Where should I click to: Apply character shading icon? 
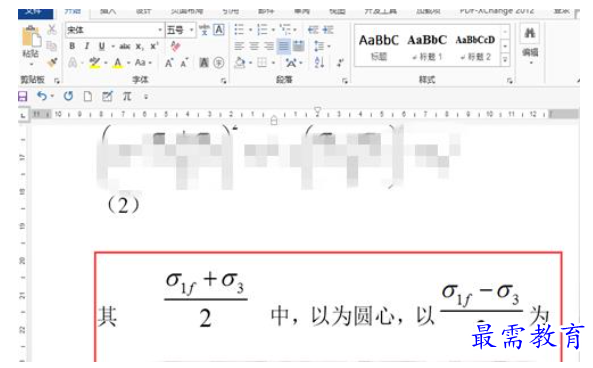pos(204,62)
